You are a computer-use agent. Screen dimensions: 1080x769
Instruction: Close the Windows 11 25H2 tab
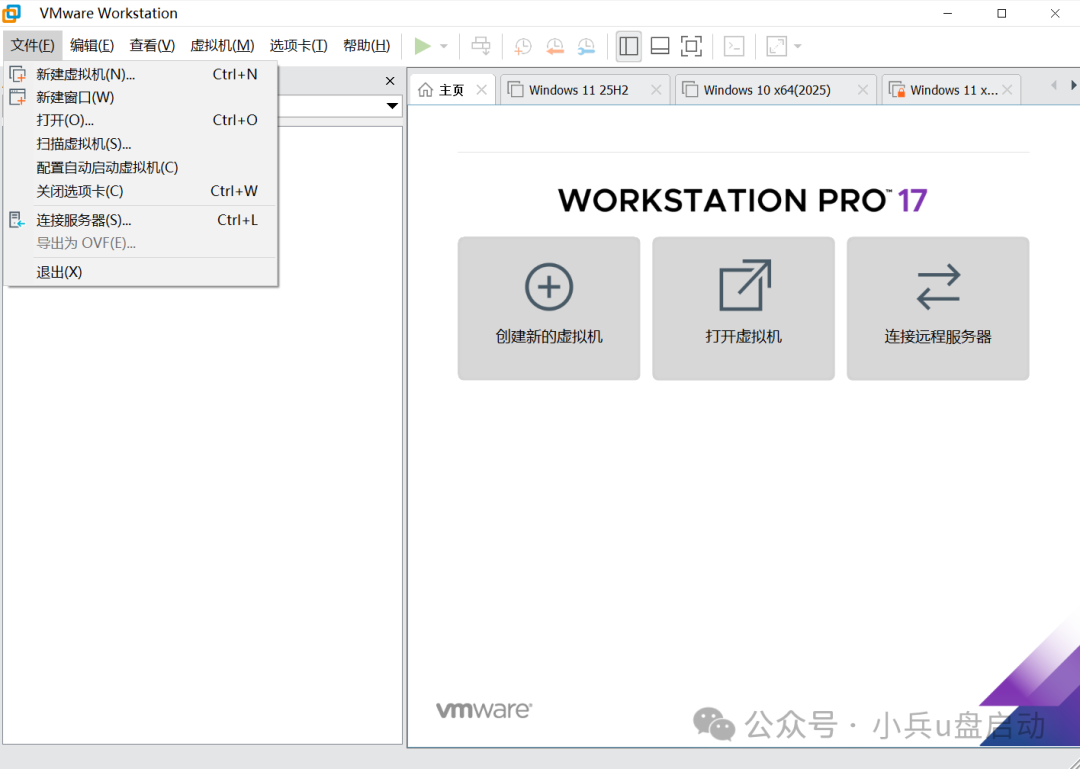coord(655,89)
